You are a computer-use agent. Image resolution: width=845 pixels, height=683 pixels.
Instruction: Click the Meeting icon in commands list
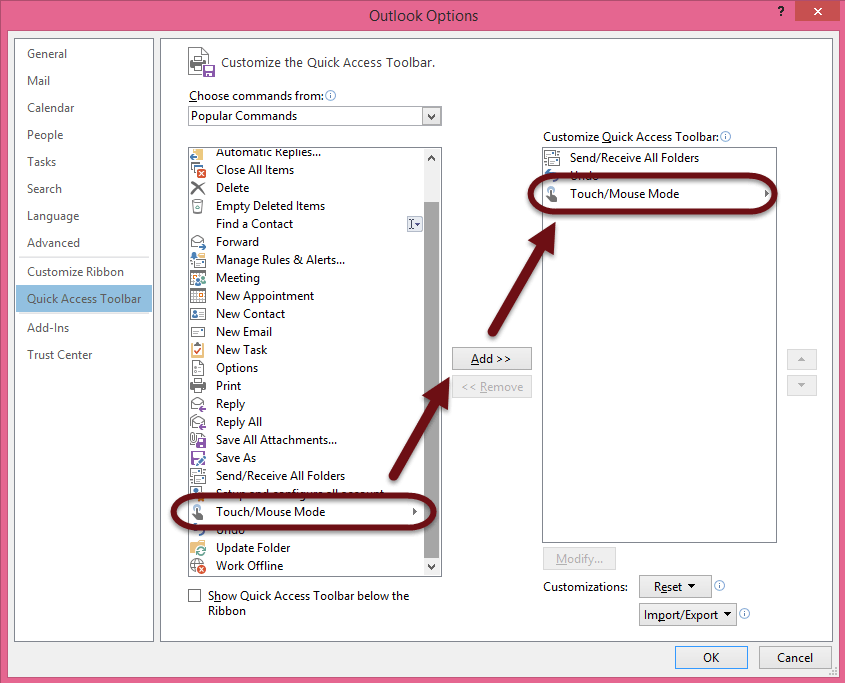click(198, 278)
